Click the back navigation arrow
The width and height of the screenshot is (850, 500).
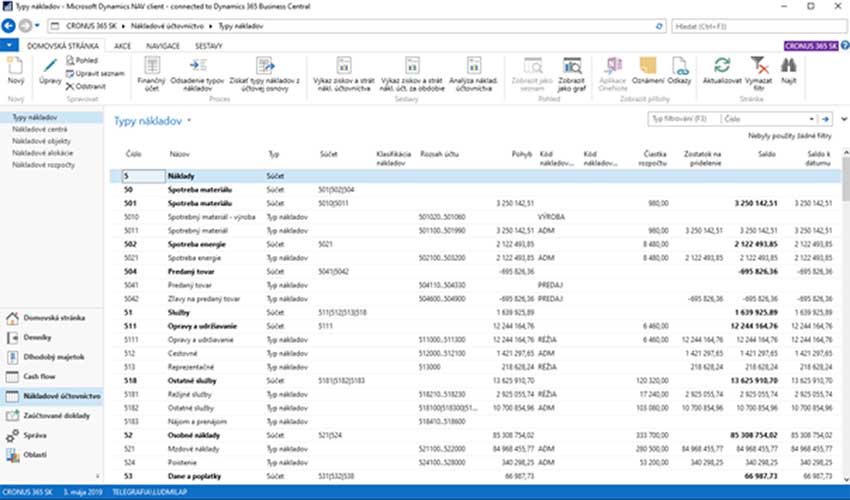click(x=8, y=25)
